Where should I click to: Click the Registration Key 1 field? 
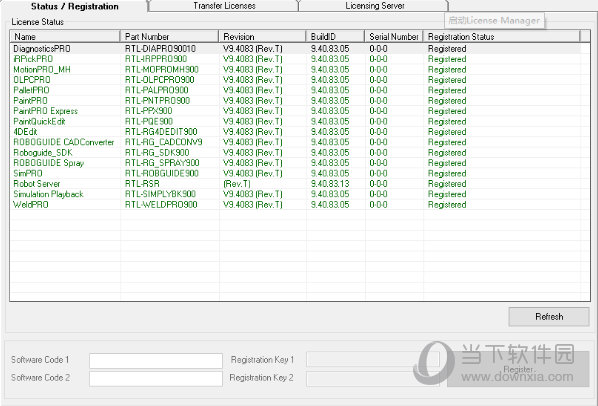373,359
